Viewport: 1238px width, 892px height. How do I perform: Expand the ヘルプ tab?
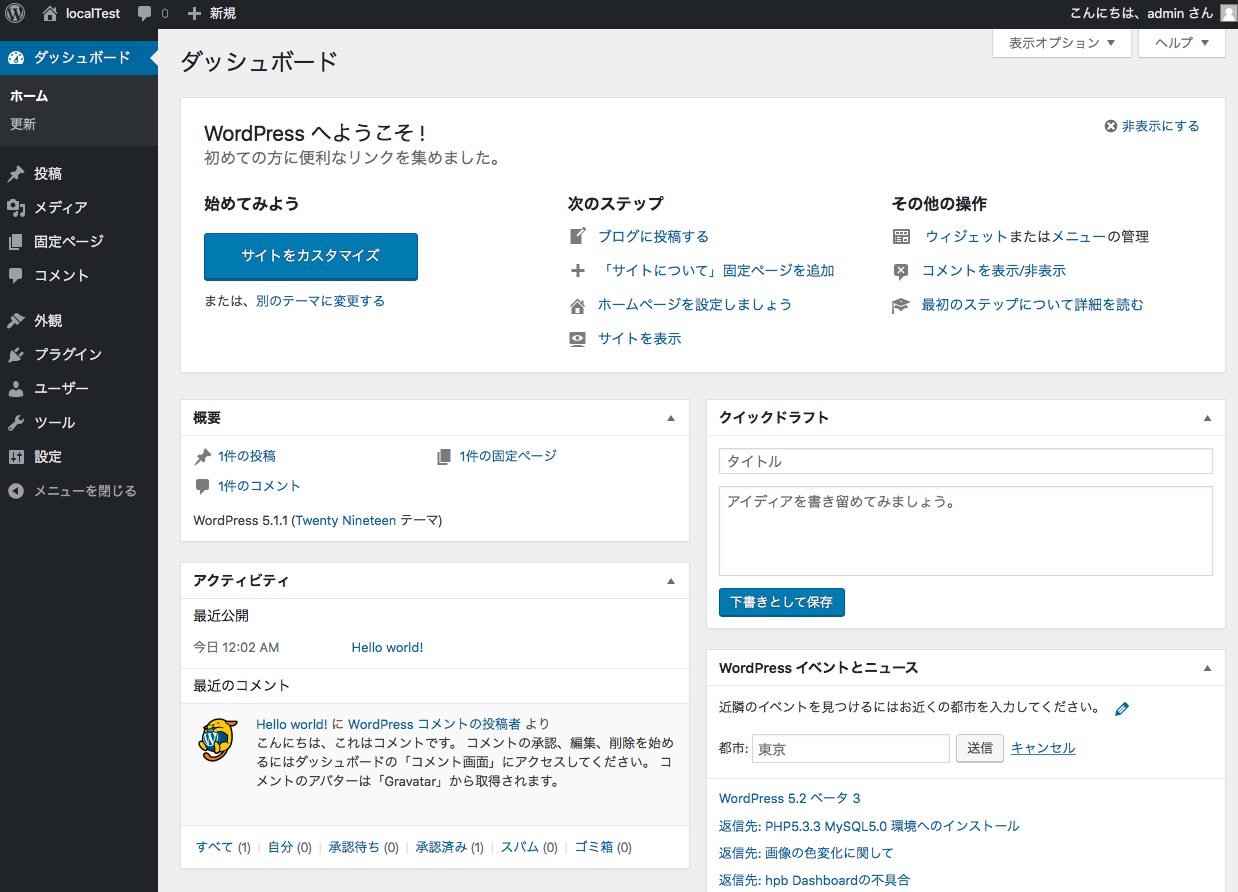[x=1182, y=43]
